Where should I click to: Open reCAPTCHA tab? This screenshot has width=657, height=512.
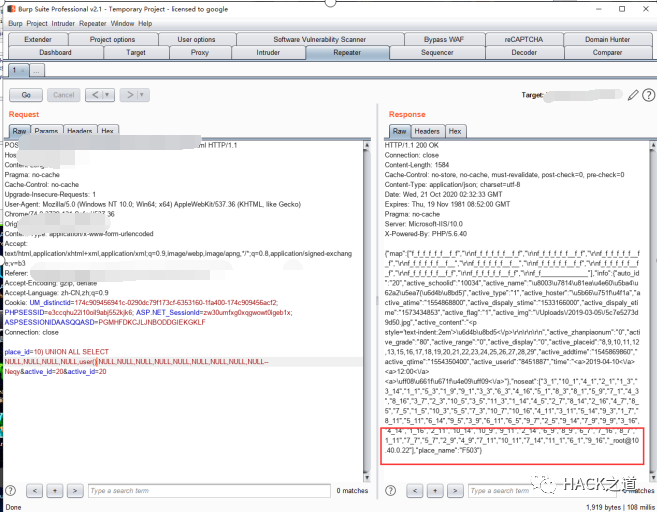524,39
